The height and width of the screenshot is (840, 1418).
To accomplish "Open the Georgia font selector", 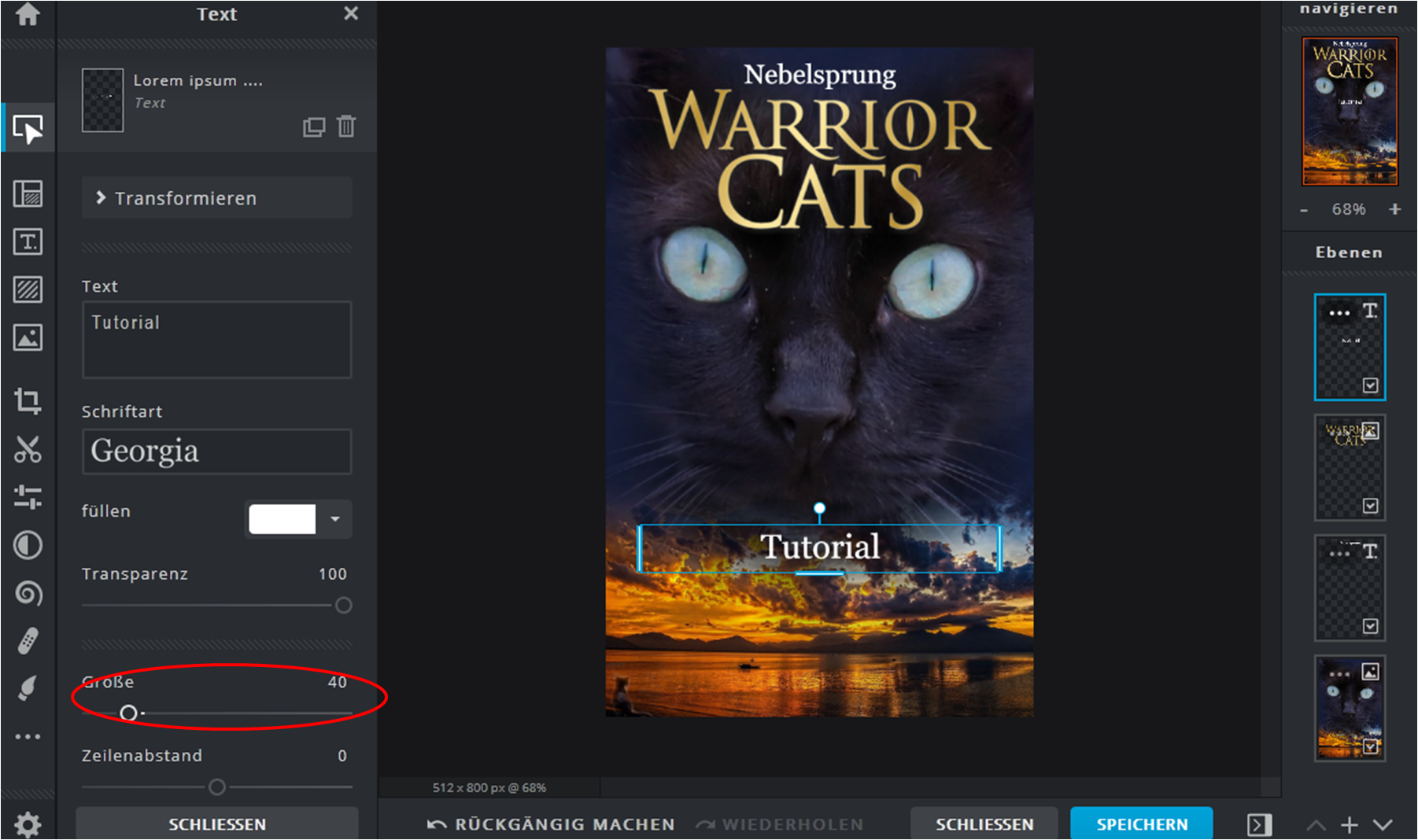I will click(216, 451).
